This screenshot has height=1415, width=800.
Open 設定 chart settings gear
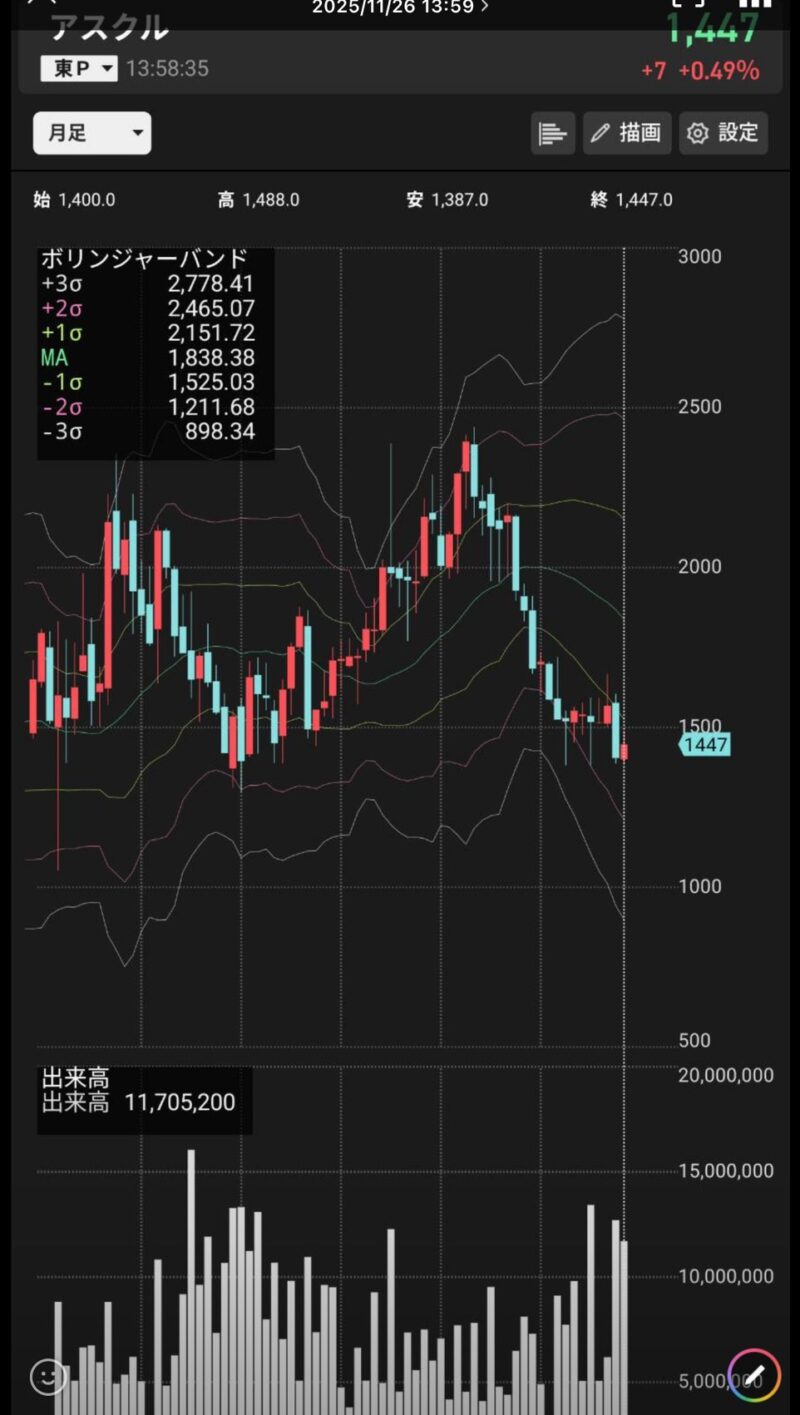724,133
